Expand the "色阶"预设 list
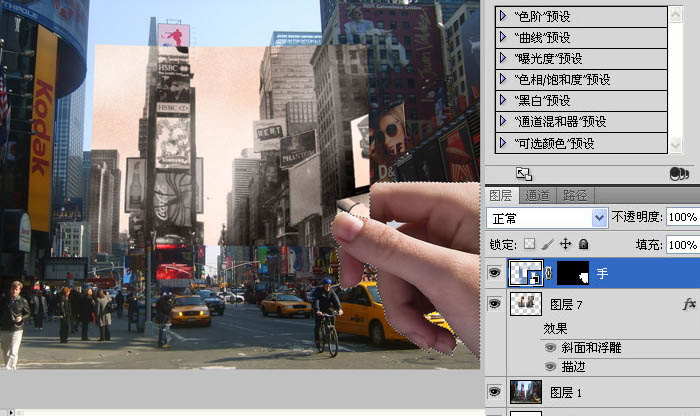Viewport: 700px width, 416px height. (x=503, y=16)
